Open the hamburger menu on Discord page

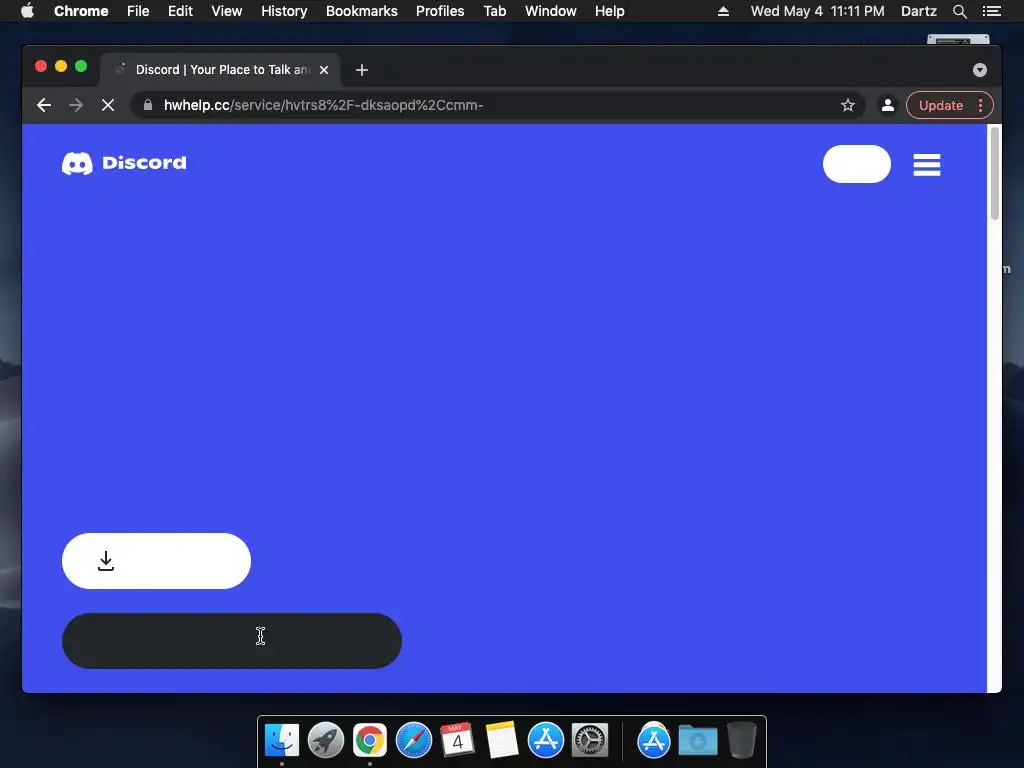click(x=927, y=165)
